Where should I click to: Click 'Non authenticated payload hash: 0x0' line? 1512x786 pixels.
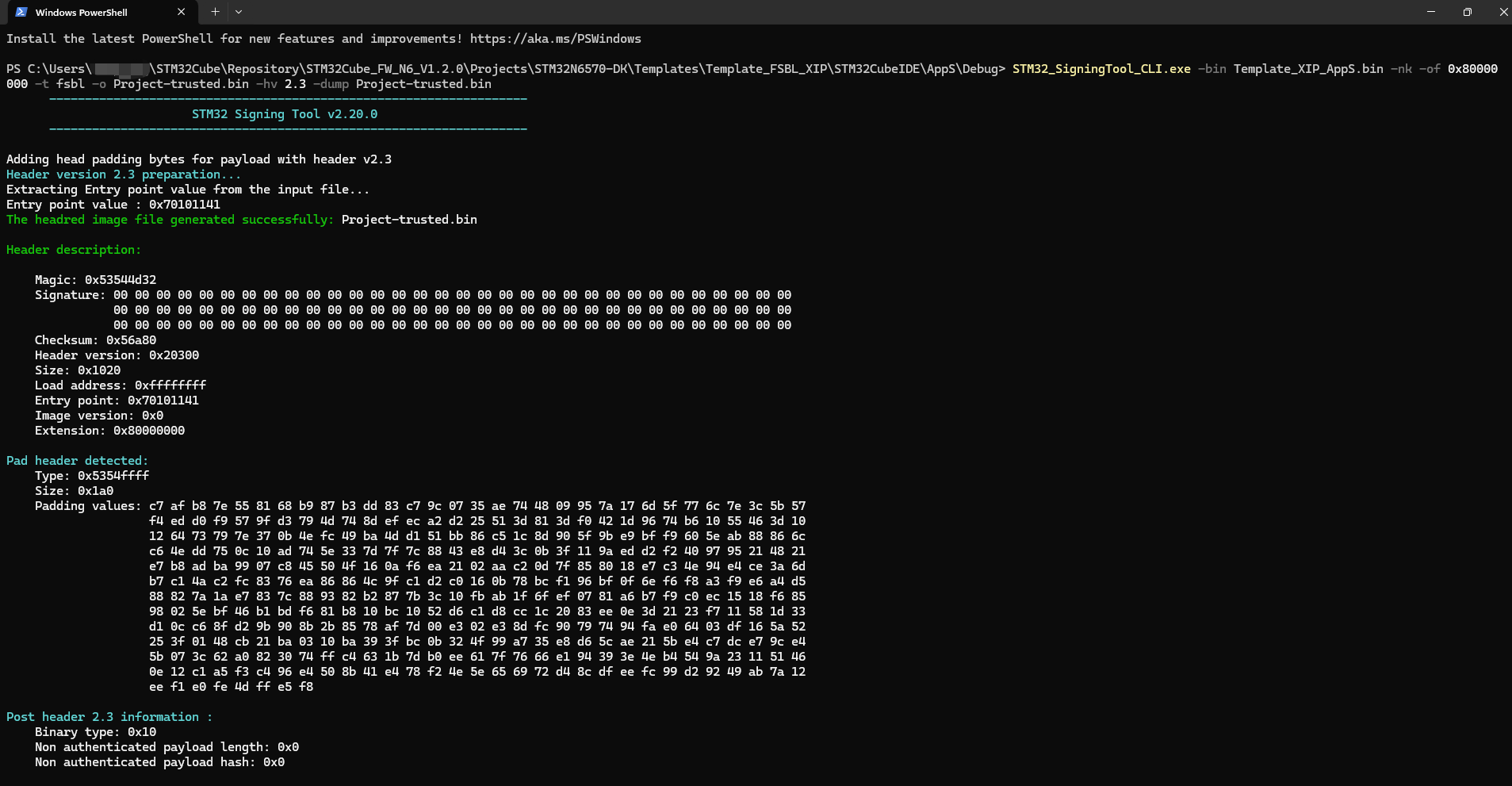coord(159,762)
